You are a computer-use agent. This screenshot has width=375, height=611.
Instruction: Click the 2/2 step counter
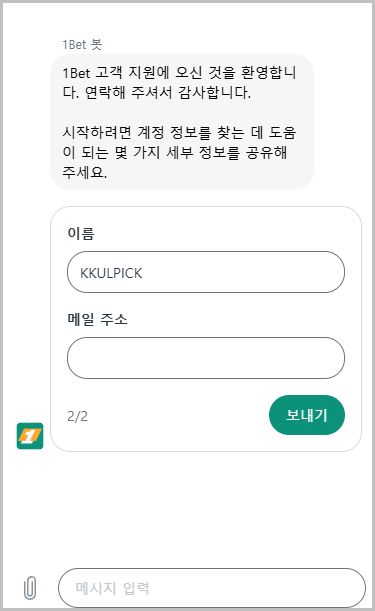click(77, 416)
